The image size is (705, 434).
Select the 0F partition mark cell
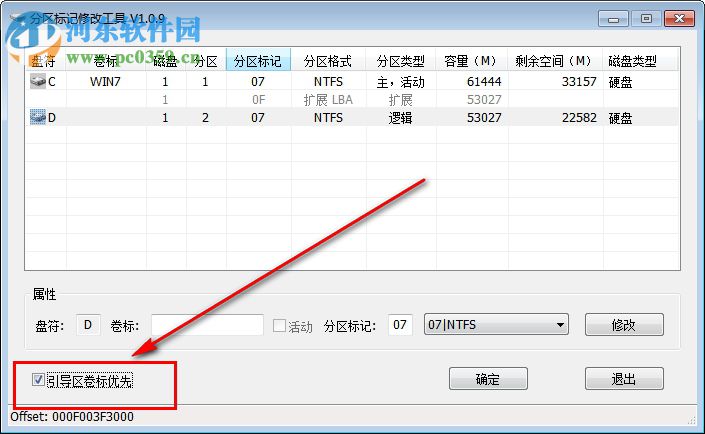pyautogui.click(x=258, y=99)
